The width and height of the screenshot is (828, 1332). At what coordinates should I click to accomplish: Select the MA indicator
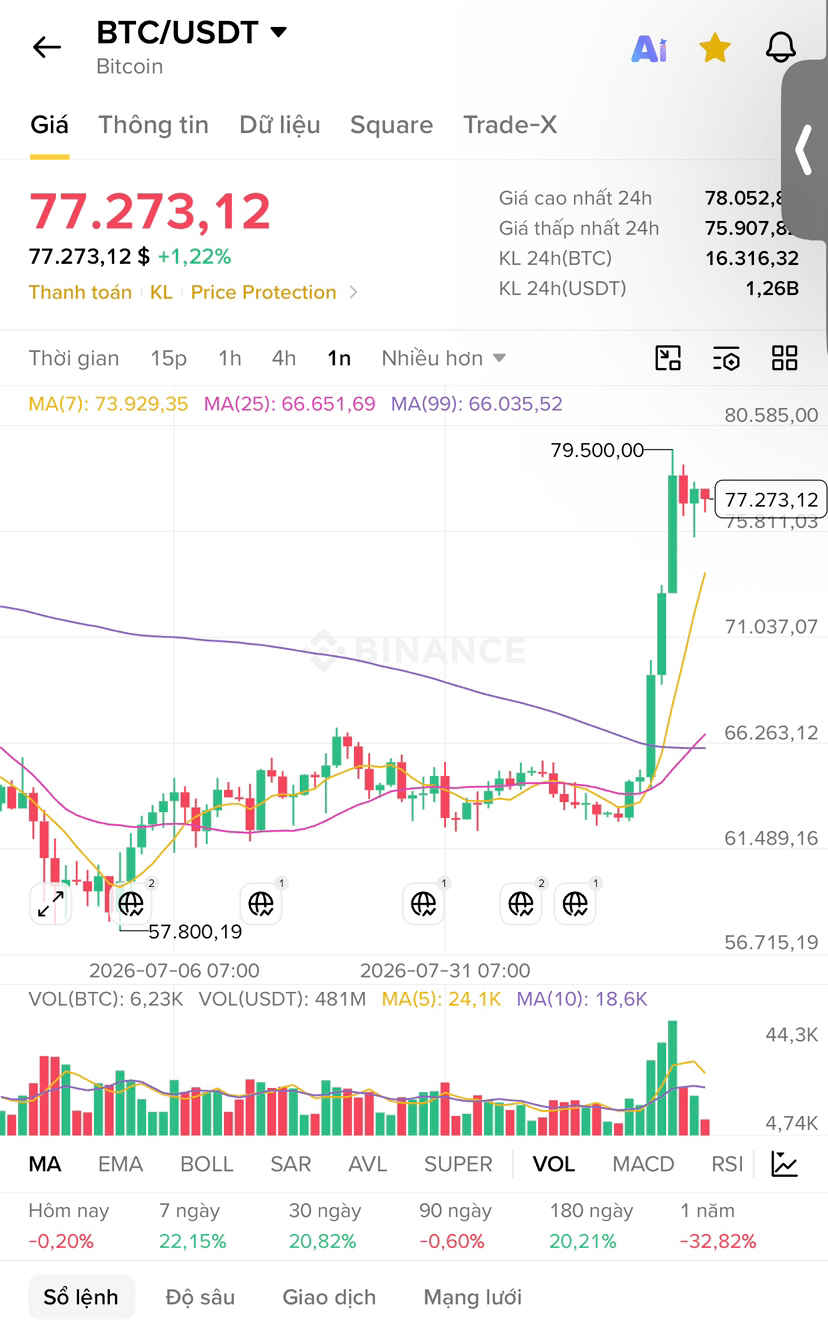[x=45, y=1164]
